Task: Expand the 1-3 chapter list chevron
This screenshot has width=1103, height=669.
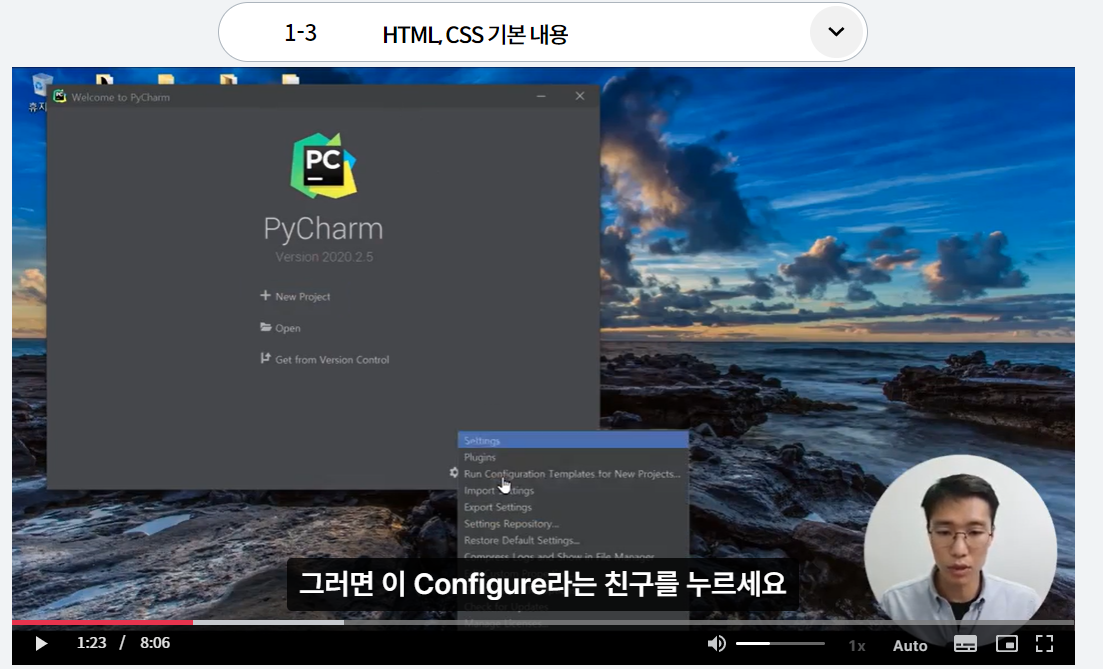Action: pyautogui.click(x=836, y=32)
